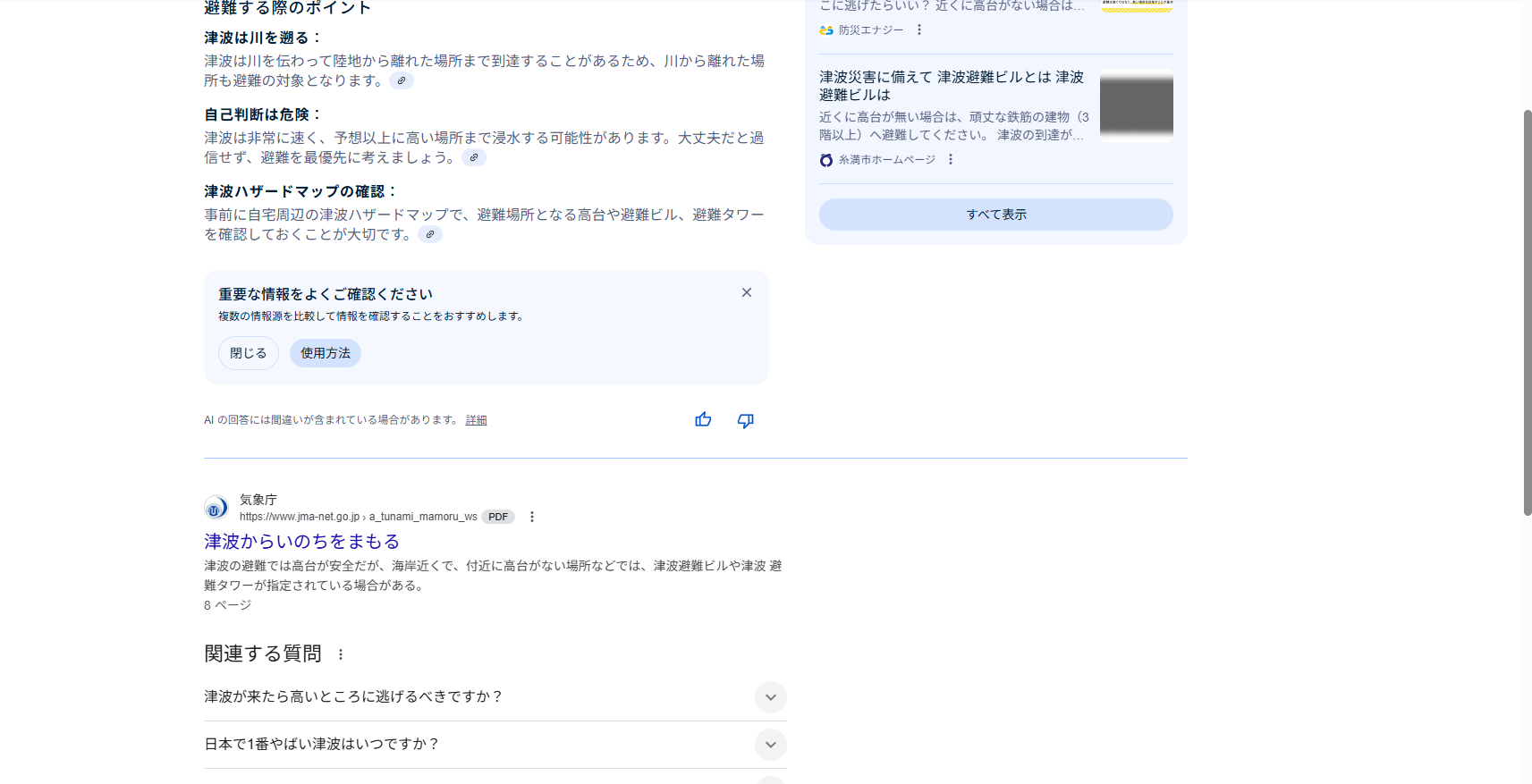Open source link after 津波は川を遡る paragraph

pos(402,81)
